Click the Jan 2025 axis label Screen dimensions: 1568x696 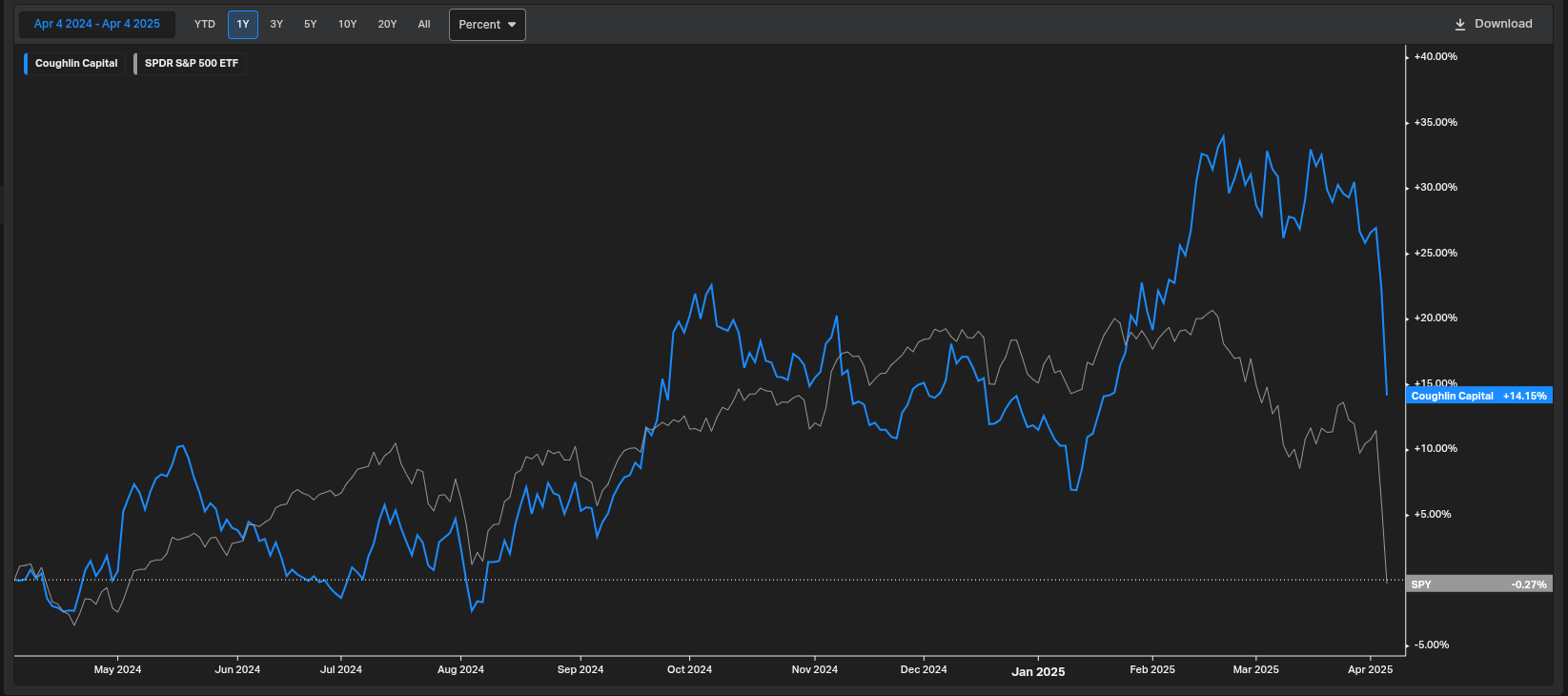tap(1038, 671)
